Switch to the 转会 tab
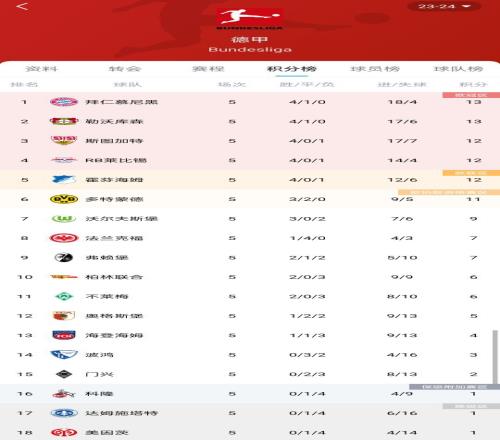The width and height of the screenshot is (500, 440). [125, 69]
